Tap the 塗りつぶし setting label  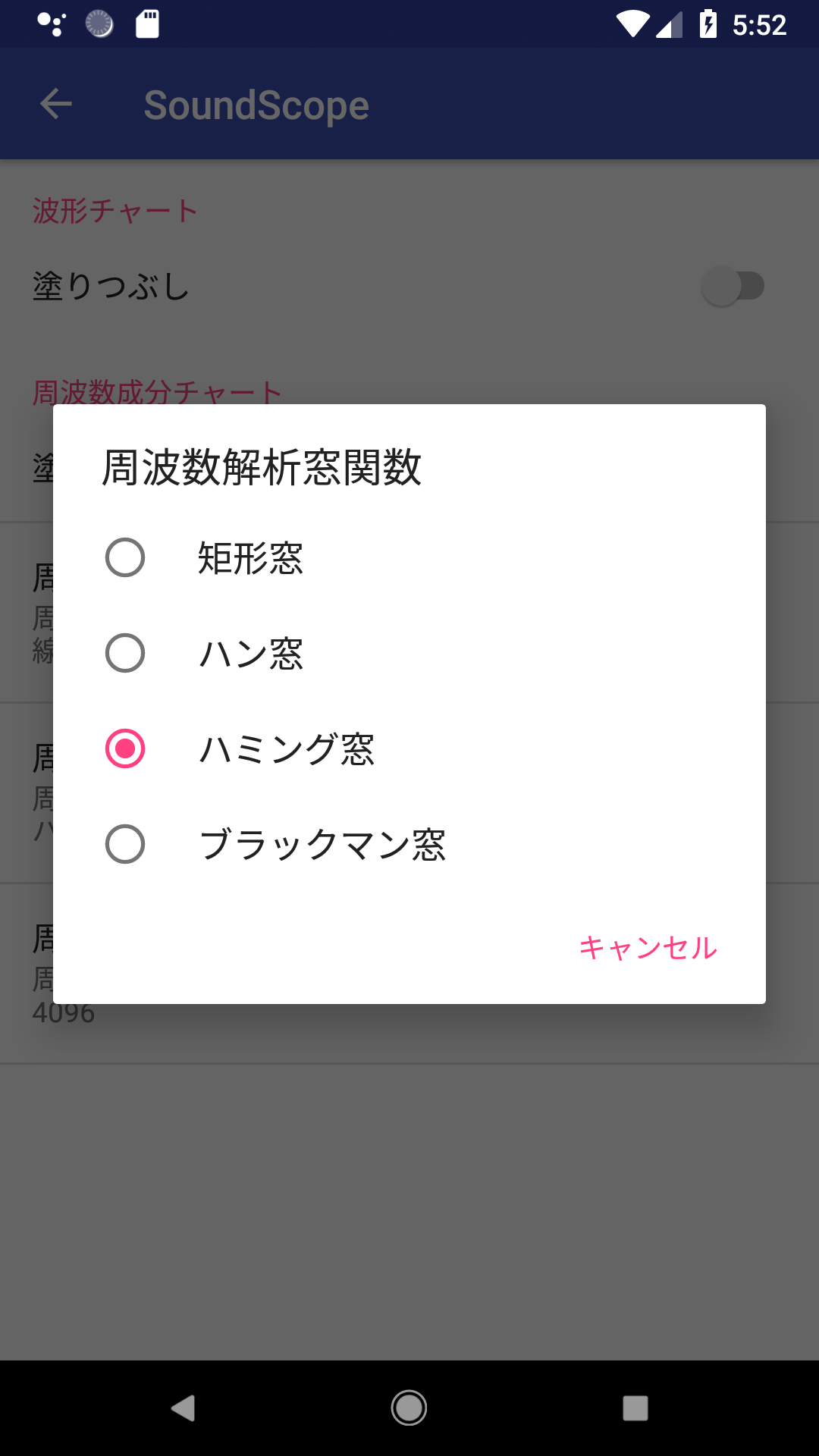point(111,287)
